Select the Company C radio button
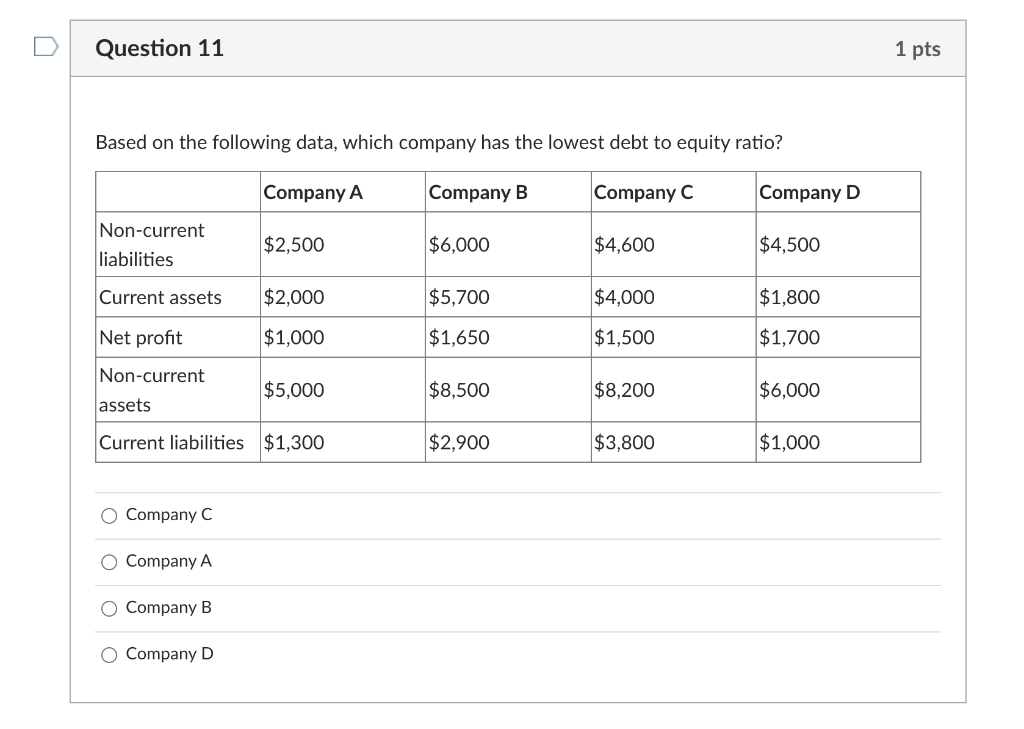 110,515
